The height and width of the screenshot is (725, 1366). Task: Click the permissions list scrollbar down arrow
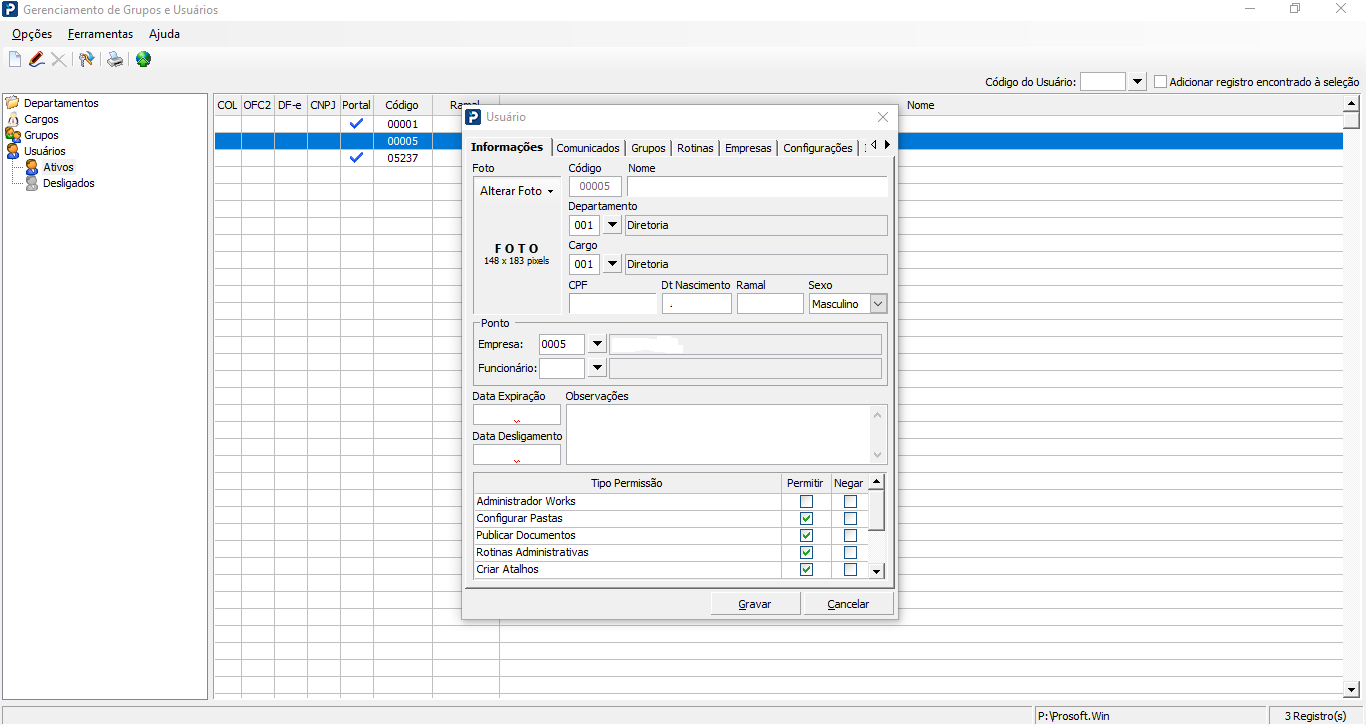click(877, 571)
